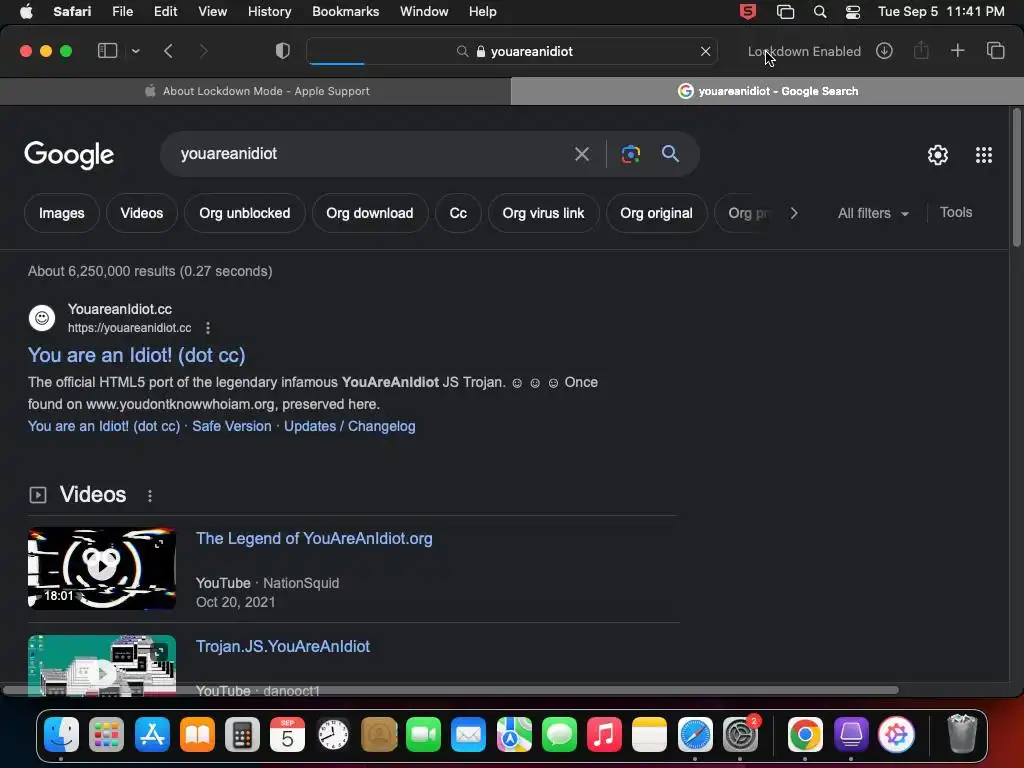Open the search Tools
The height and width of the screenshot is (768, 1024).
pyautogui.click(x=955, y=212)
